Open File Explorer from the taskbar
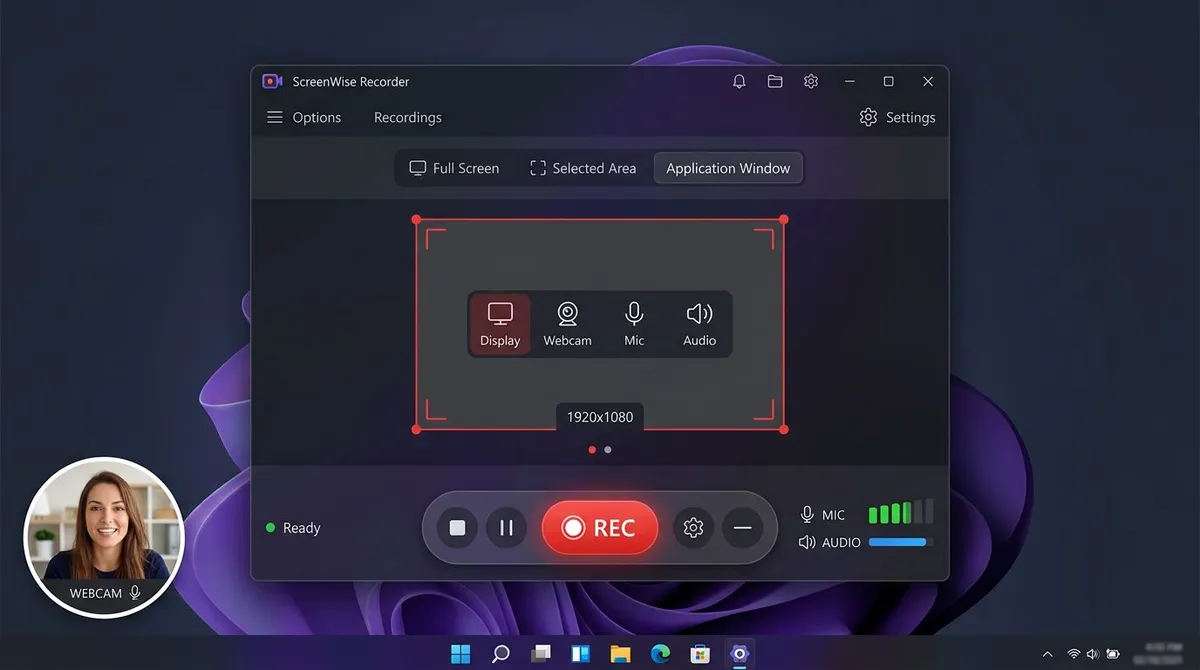The width and height of the screenshot is (1200, 670). (621, 654)
